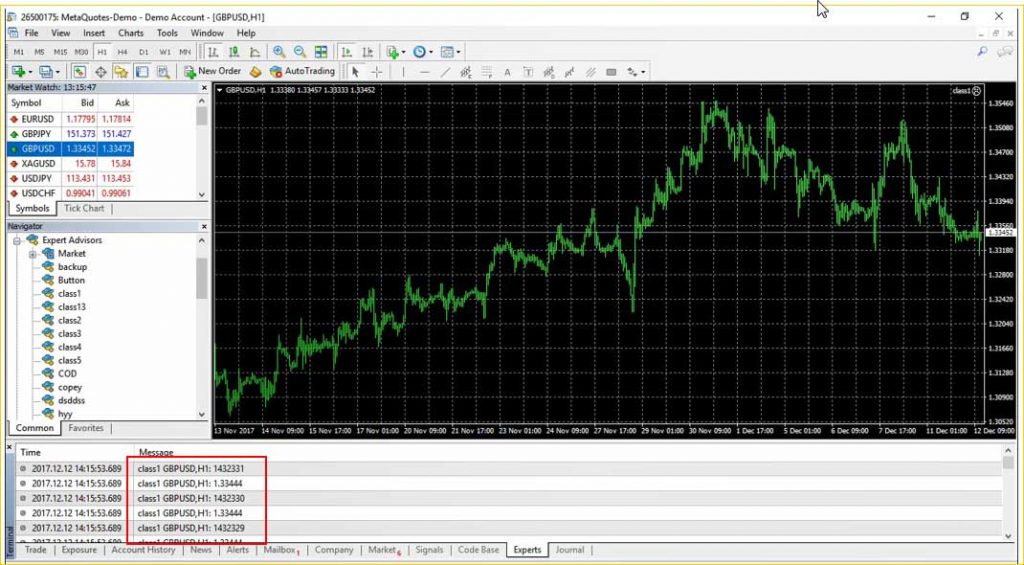Switch chart to candlesticks mode
This screenshot has height=565, width=1024.
coord(234,52)
